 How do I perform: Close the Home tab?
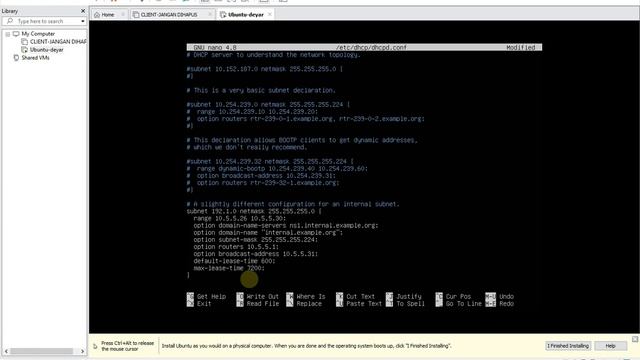pos(123,14)
